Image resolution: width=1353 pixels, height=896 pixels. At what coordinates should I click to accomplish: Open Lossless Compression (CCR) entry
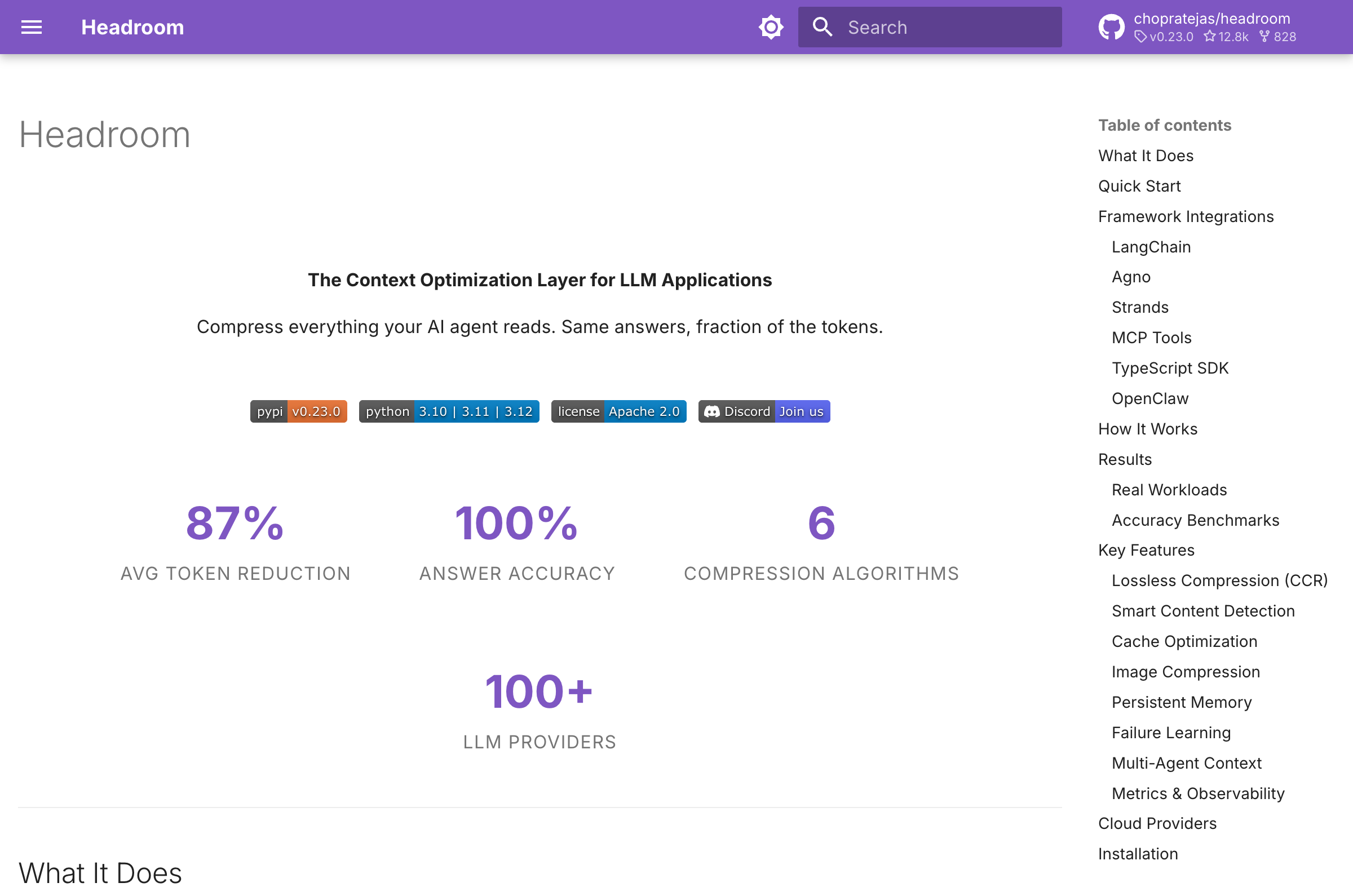point(1219,580)
